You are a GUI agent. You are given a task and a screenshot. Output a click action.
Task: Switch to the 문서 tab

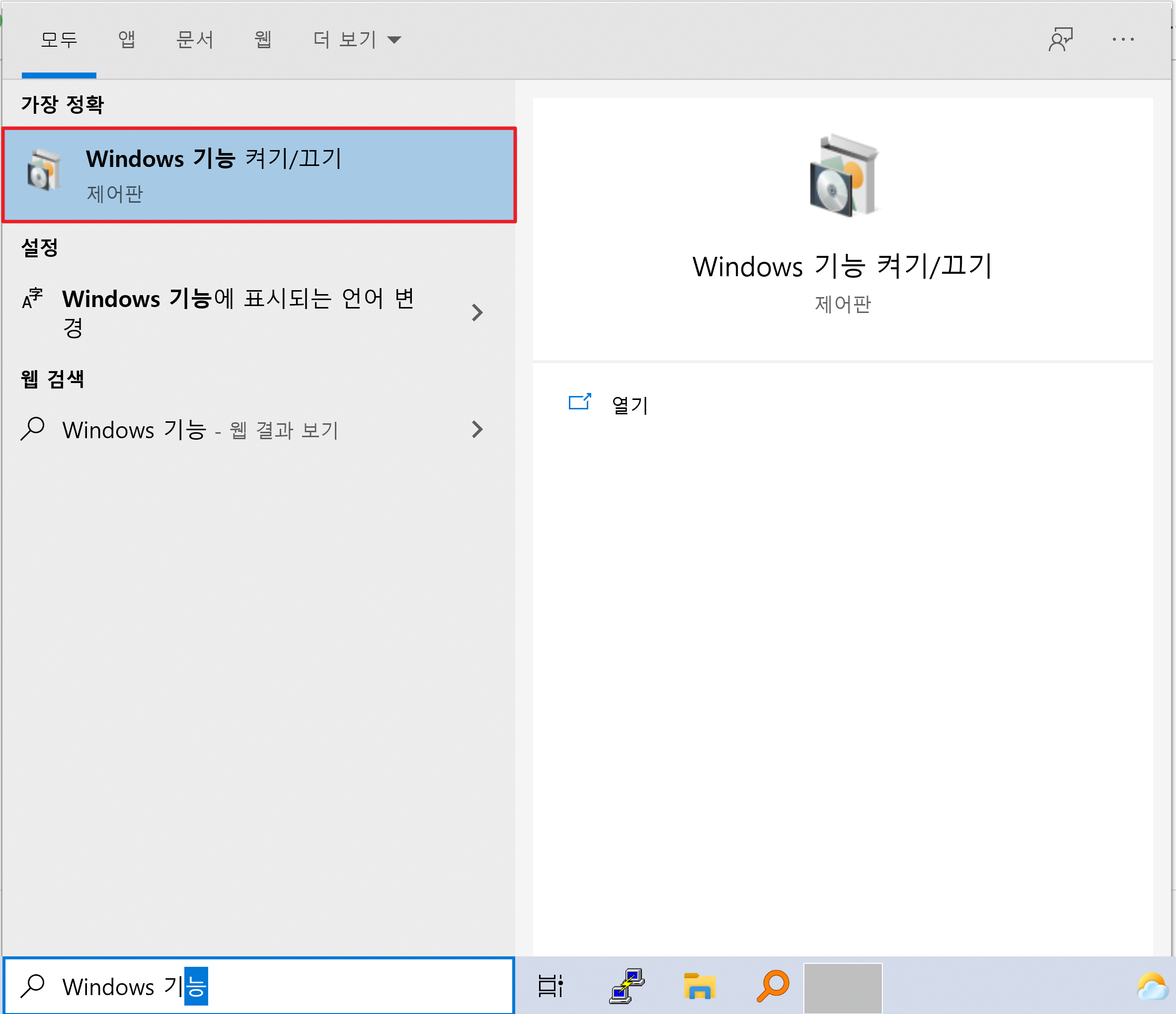pos(194,39)
